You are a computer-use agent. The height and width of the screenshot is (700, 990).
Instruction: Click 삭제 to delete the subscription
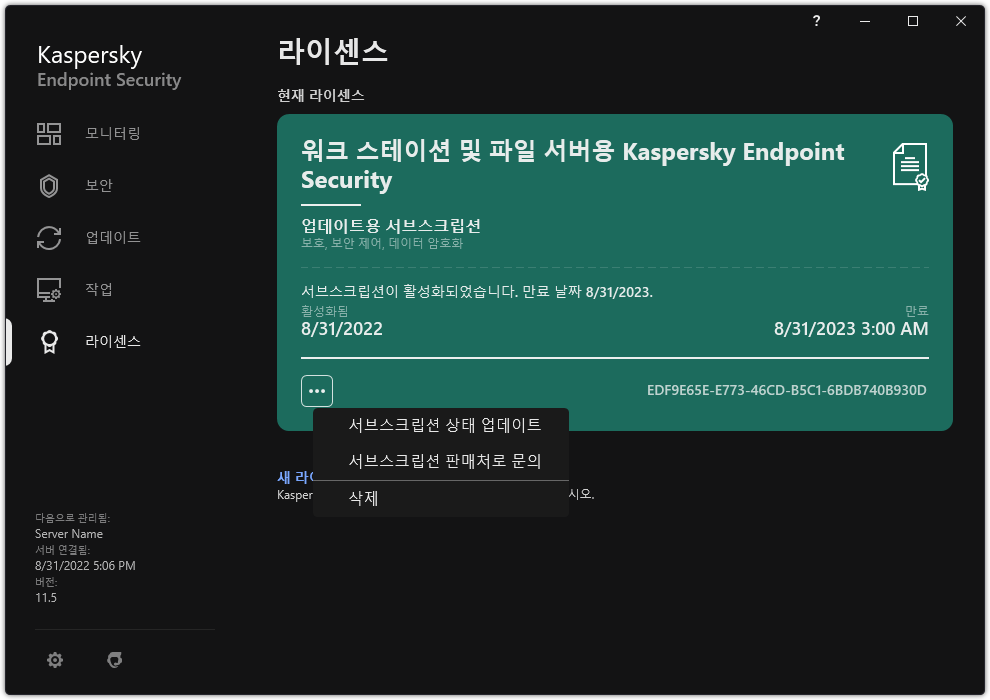click(363, 498)
